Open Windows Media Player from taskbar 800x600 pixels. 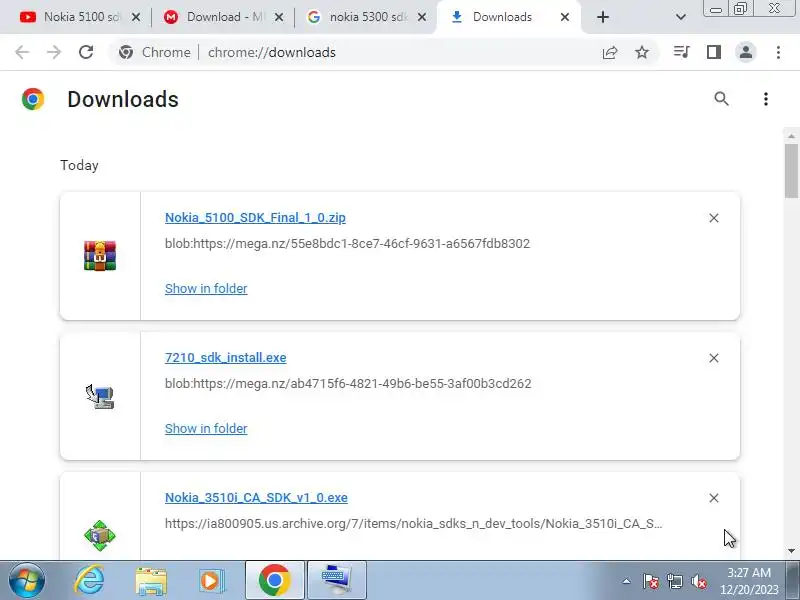pyautogui.click(x=211, y=581)
